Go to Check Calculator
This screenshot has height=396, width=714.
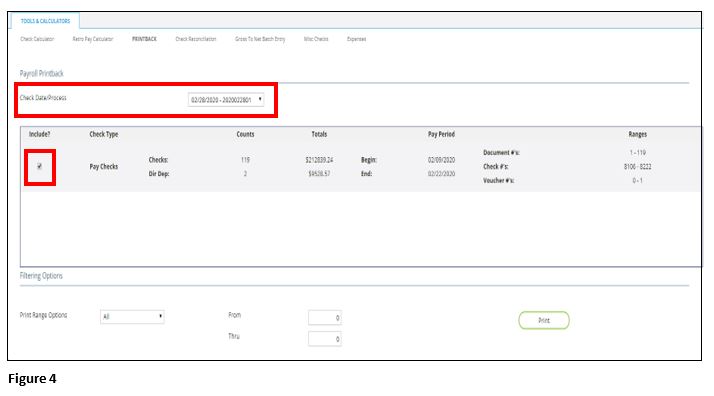[37, 39]
